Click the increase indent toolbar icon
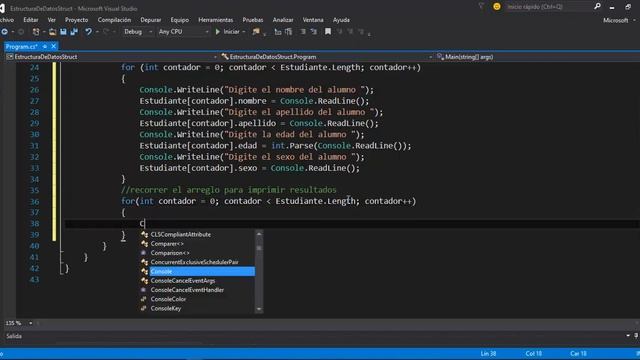This screenshot has height=360, width=640. click(x=289, y=31)
